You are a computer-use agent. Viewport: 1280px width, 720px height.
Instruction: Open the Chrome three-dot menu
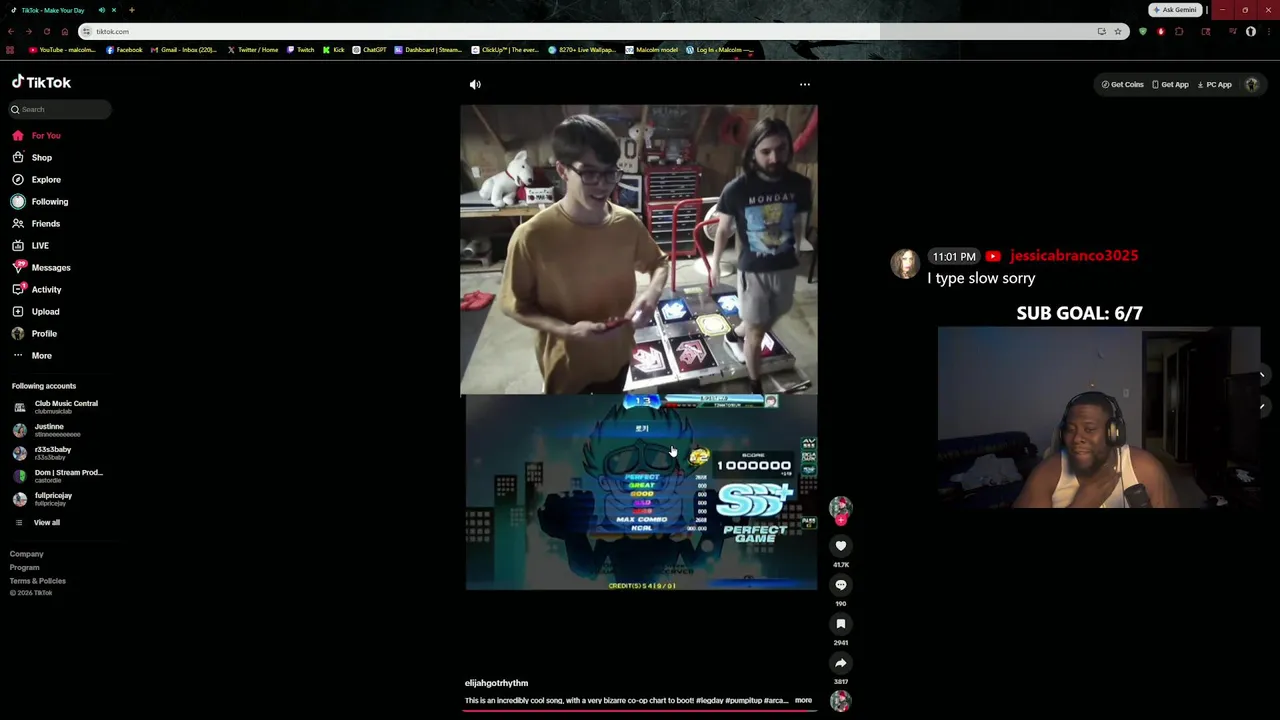tap(1269, 31)
